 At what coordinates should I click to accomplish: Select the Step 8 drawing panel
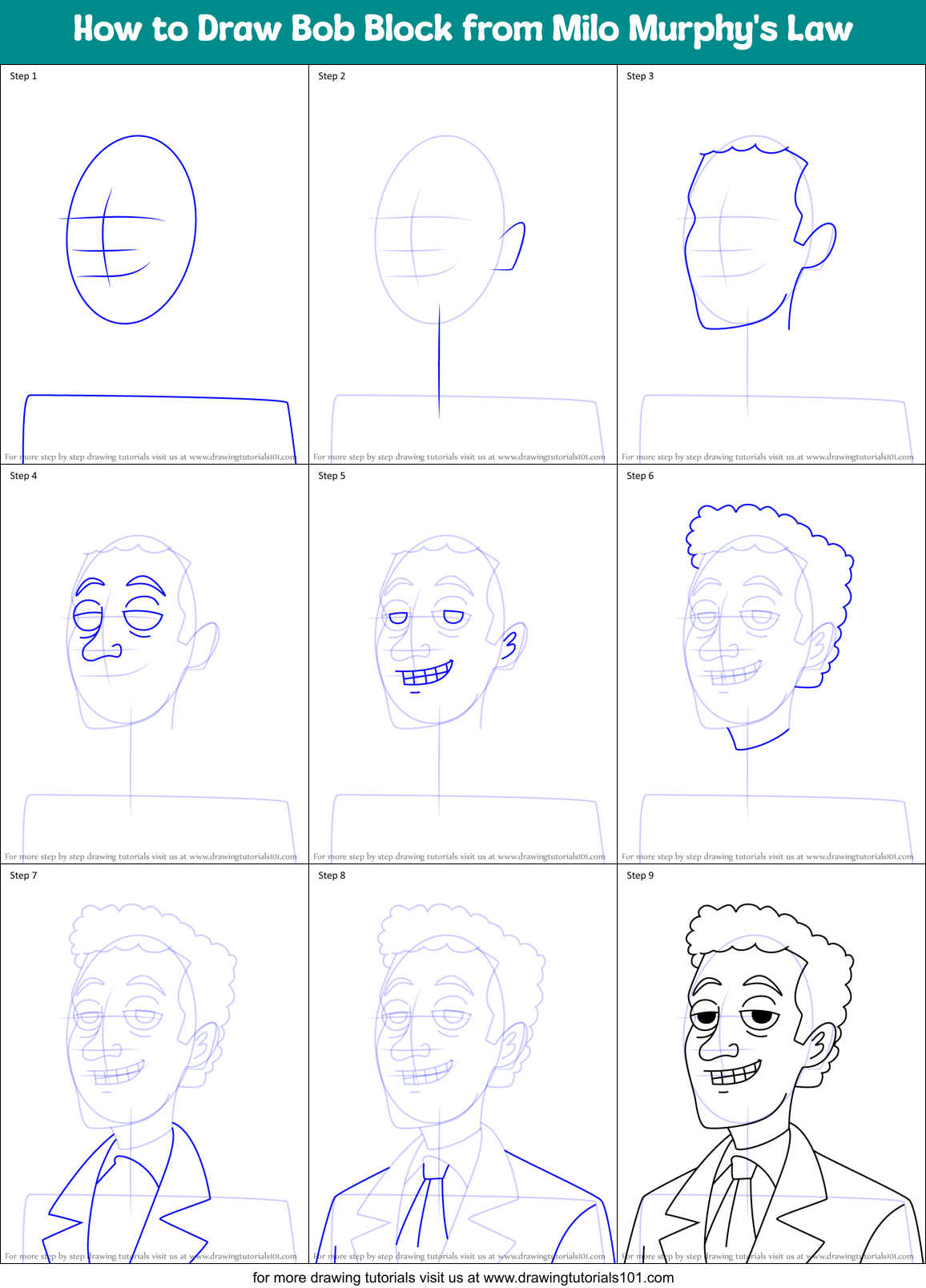point(463,1064)
